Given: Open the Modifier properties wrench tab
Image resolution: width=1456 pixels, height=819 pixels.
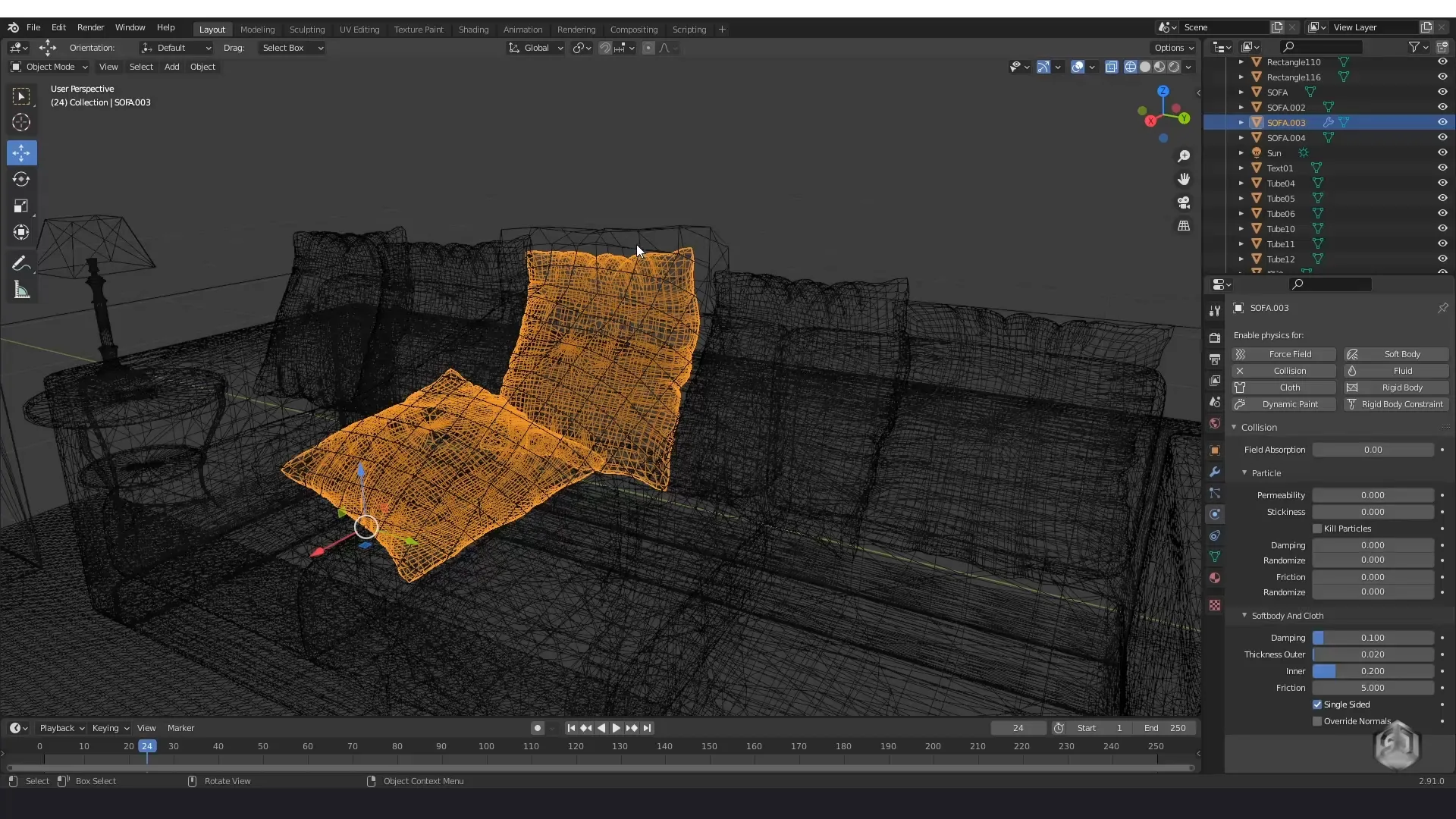Looking at the screenshot, I should (1215, 472).
